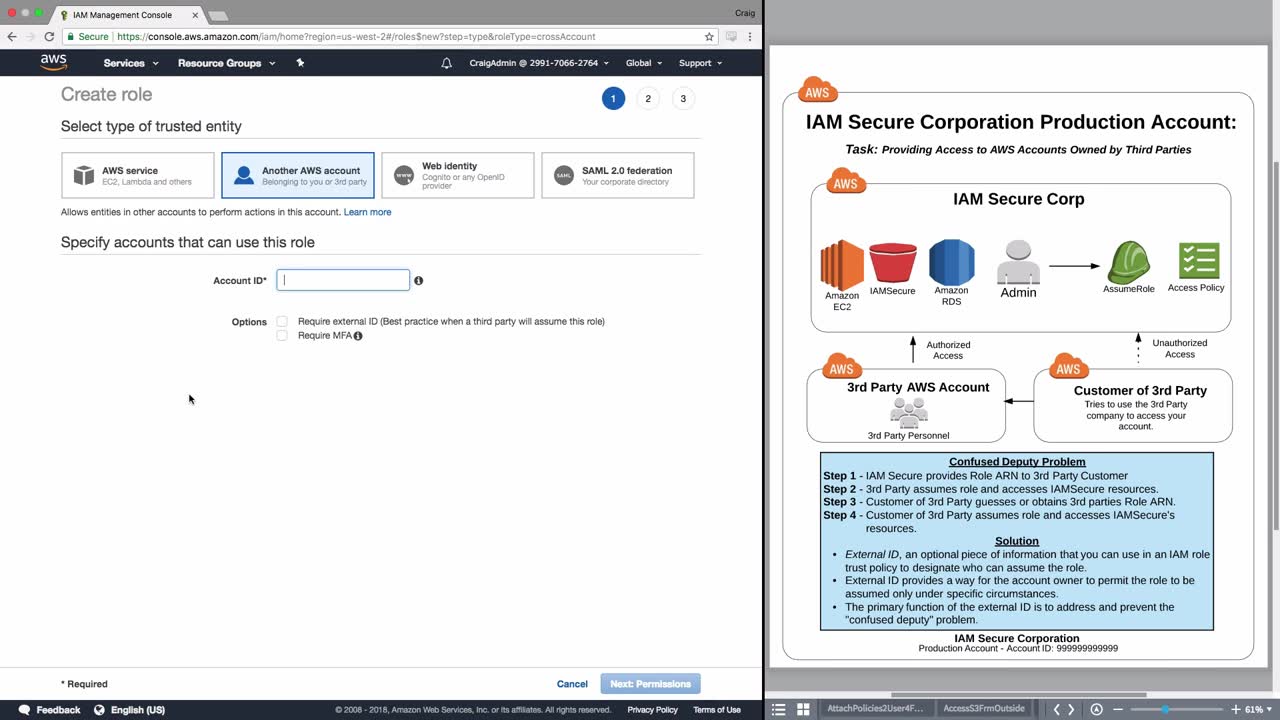Screen dimensions: 1280x720
Task: Select the SAML 2.0 federation entity type
Action: 617,175
